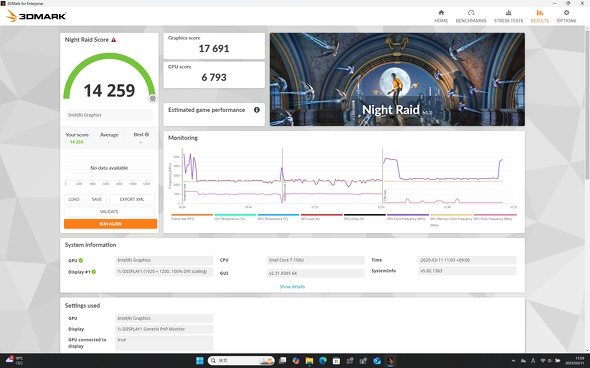590x368 pixels.
Task: Open the HOME tab in 3DMark
Action: (441, 16)
